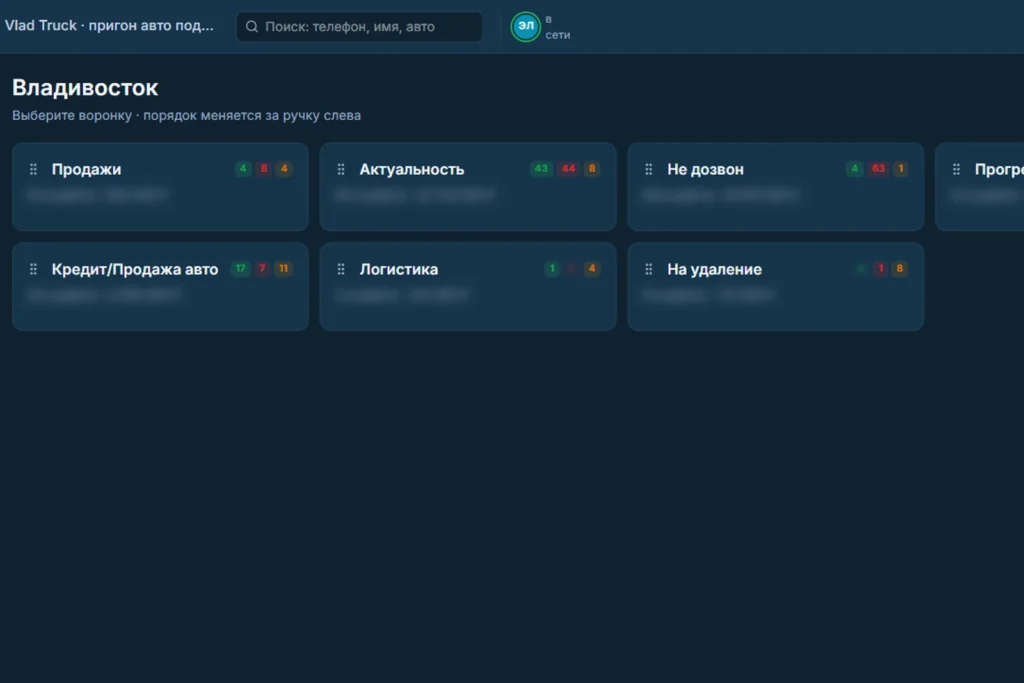1024x683 pixels.
Task: Open the Кредит/Продажа авто funnel
Action: 160,287
